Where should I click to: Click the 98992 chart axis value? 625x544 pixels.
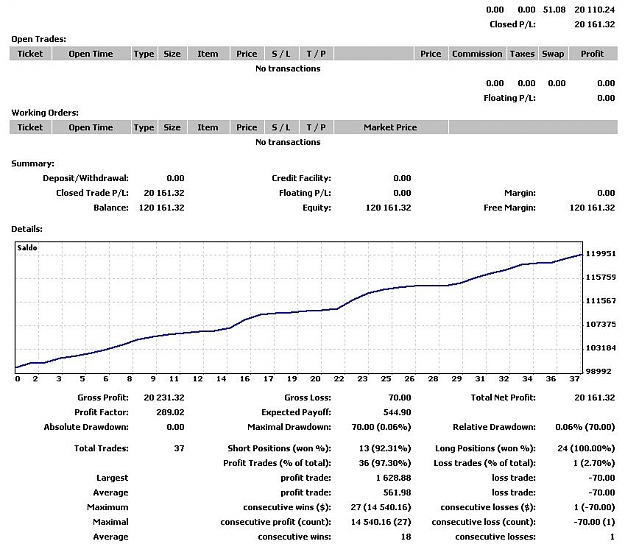click(x=598, y=371)
